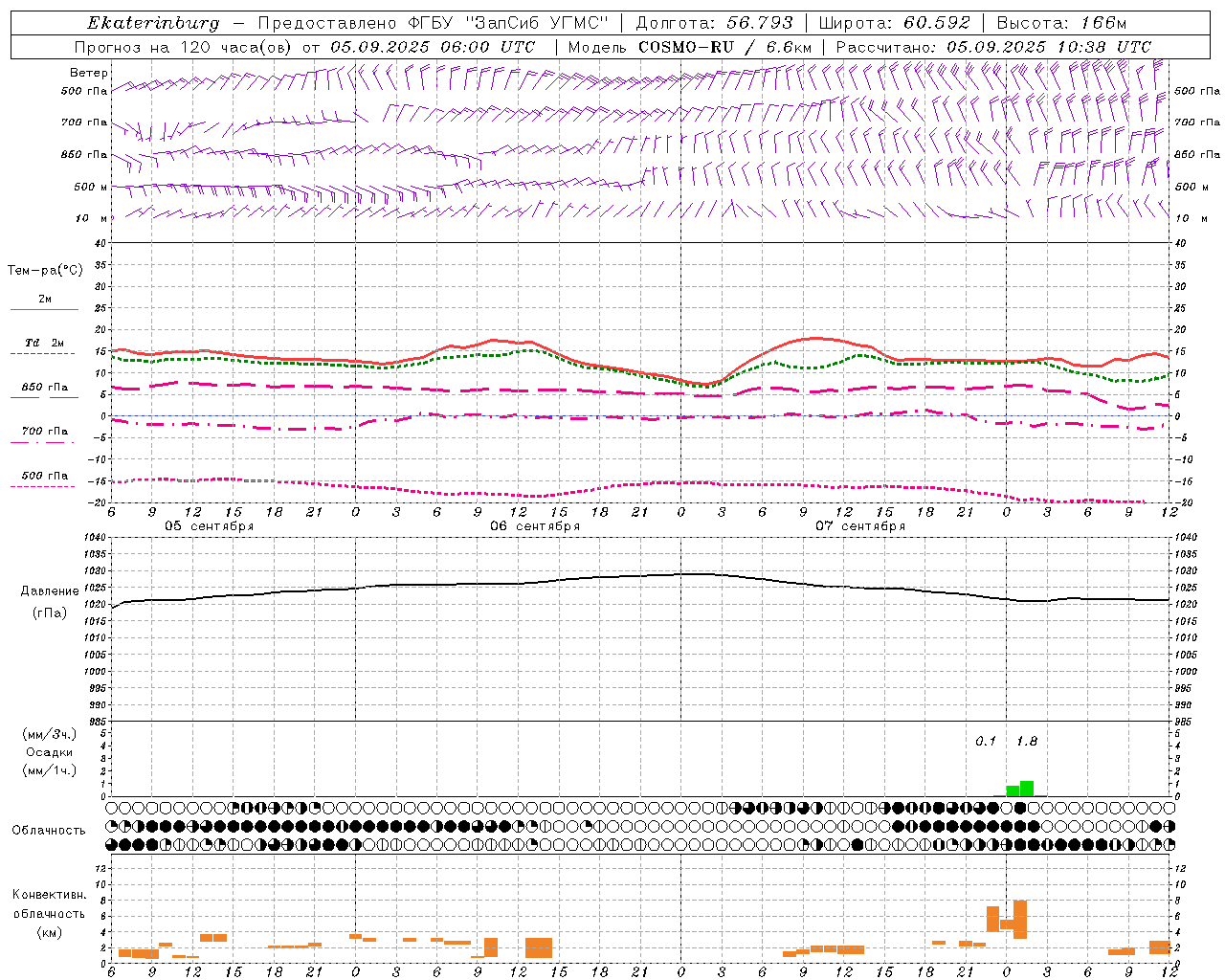Image resolution: width=1225 pixels, height=980 pixels.
Task: Click the (гПа) unit under Давление
Action: [x=50, y=613]
